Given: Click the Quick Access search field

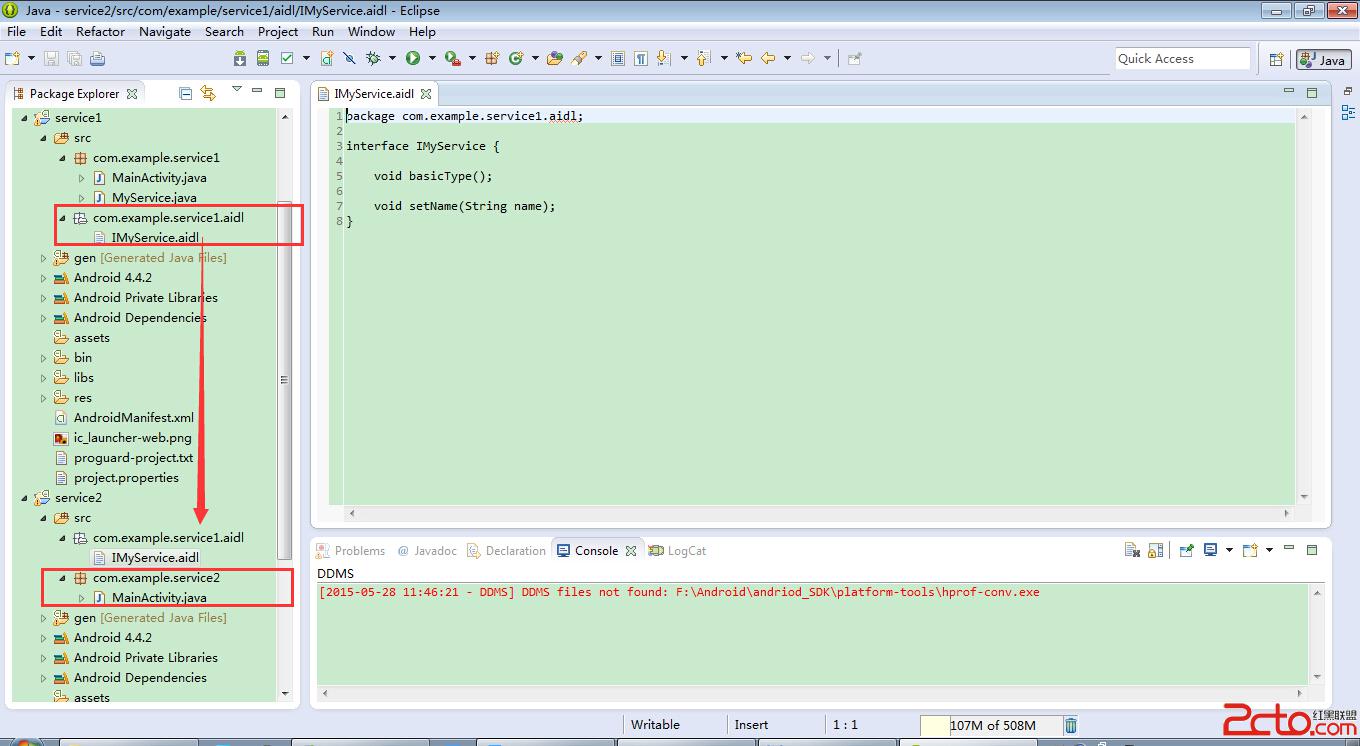Looking at the screenshot, I should 1182,59.
